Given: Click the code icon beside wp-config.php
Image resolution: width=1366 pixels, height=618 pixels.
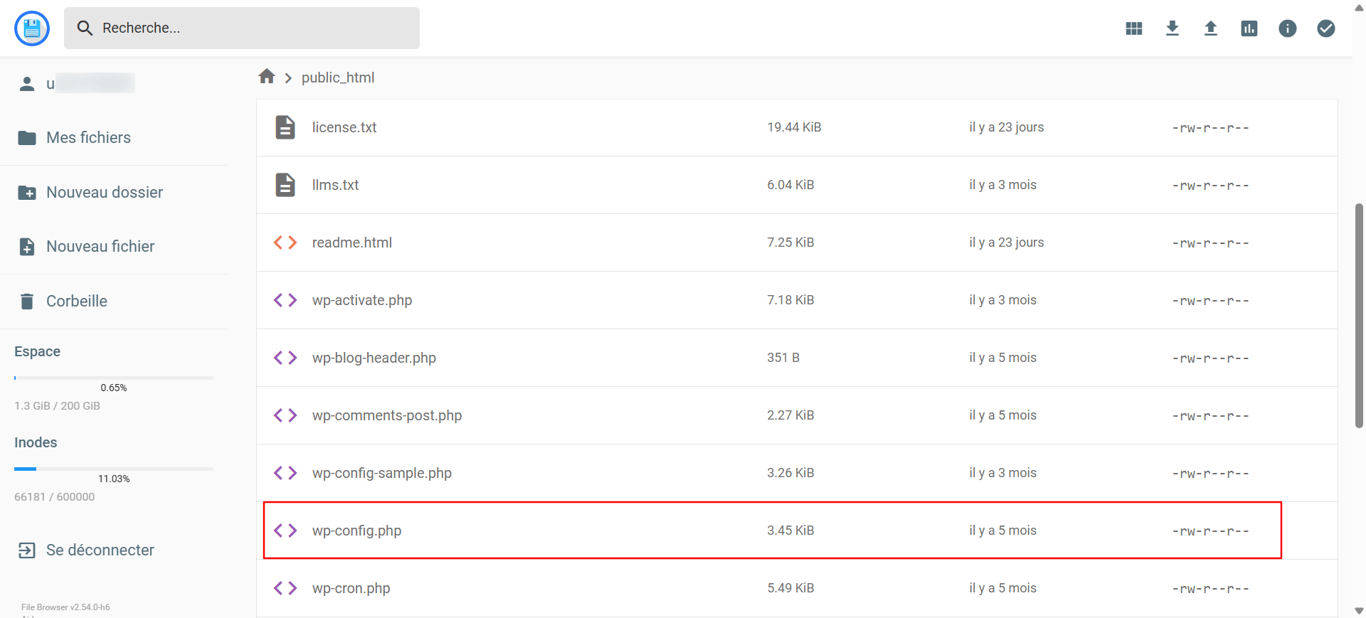Looking at the screenshot, I should point(285,530).
